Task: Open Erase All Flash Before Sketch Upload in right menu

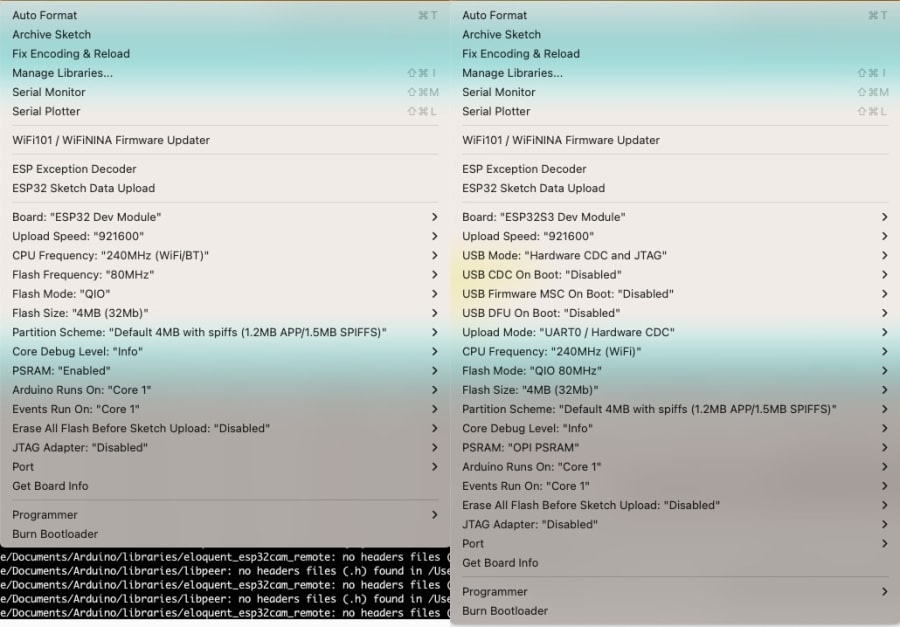Action: [x=675, y=505]
